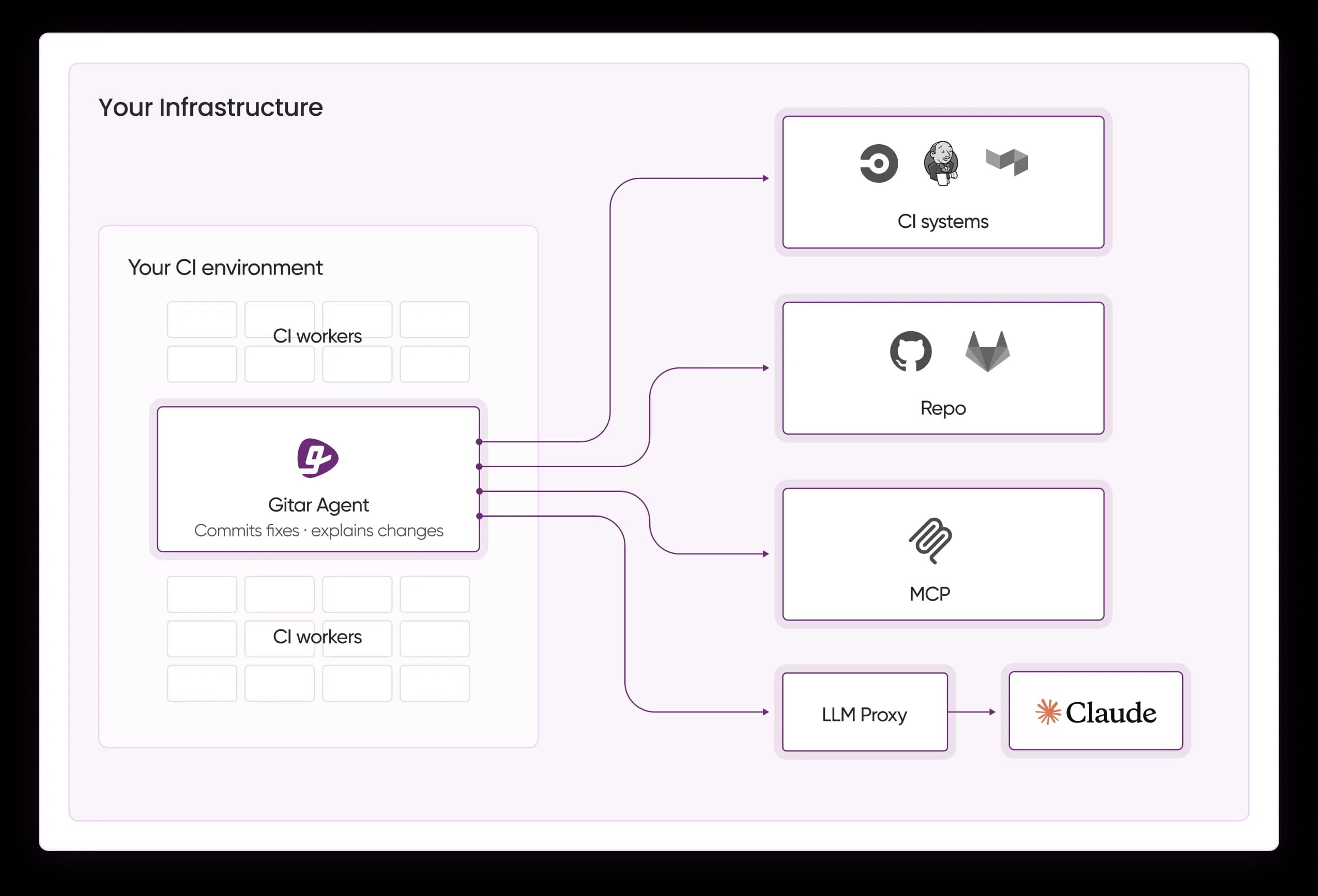Select the Repo box
Screen dimensions: 1318x896
[943, 368]
